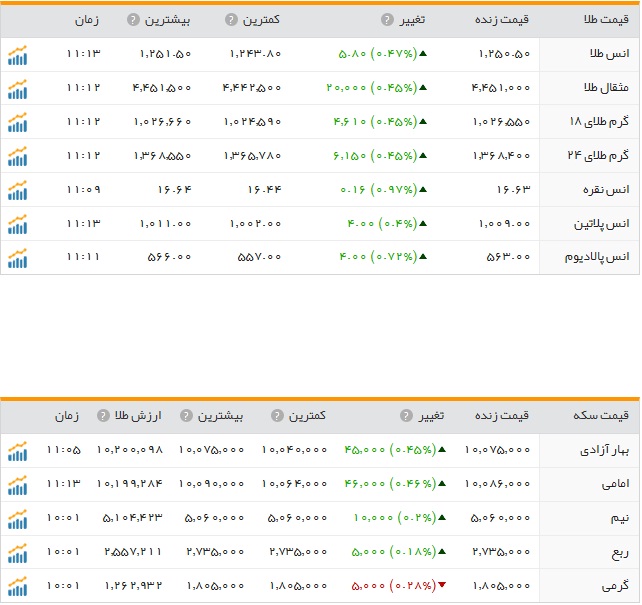
Task: Select انس پالادیوم row label
Action: coord(597,257)
